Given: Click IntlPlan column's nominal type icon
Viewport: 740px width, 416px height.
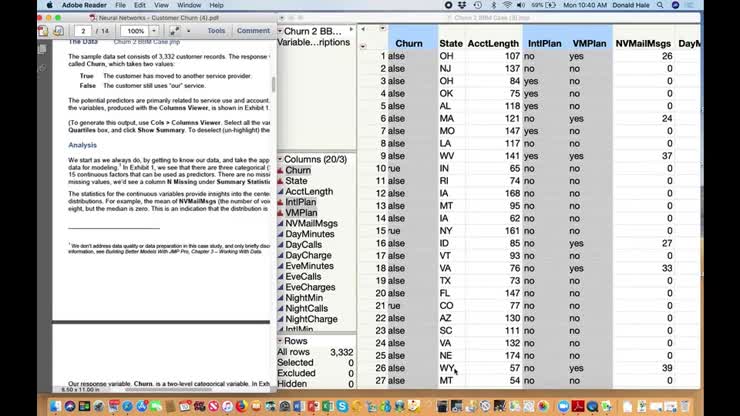Looking at the screenshot, I should [280, 202].
